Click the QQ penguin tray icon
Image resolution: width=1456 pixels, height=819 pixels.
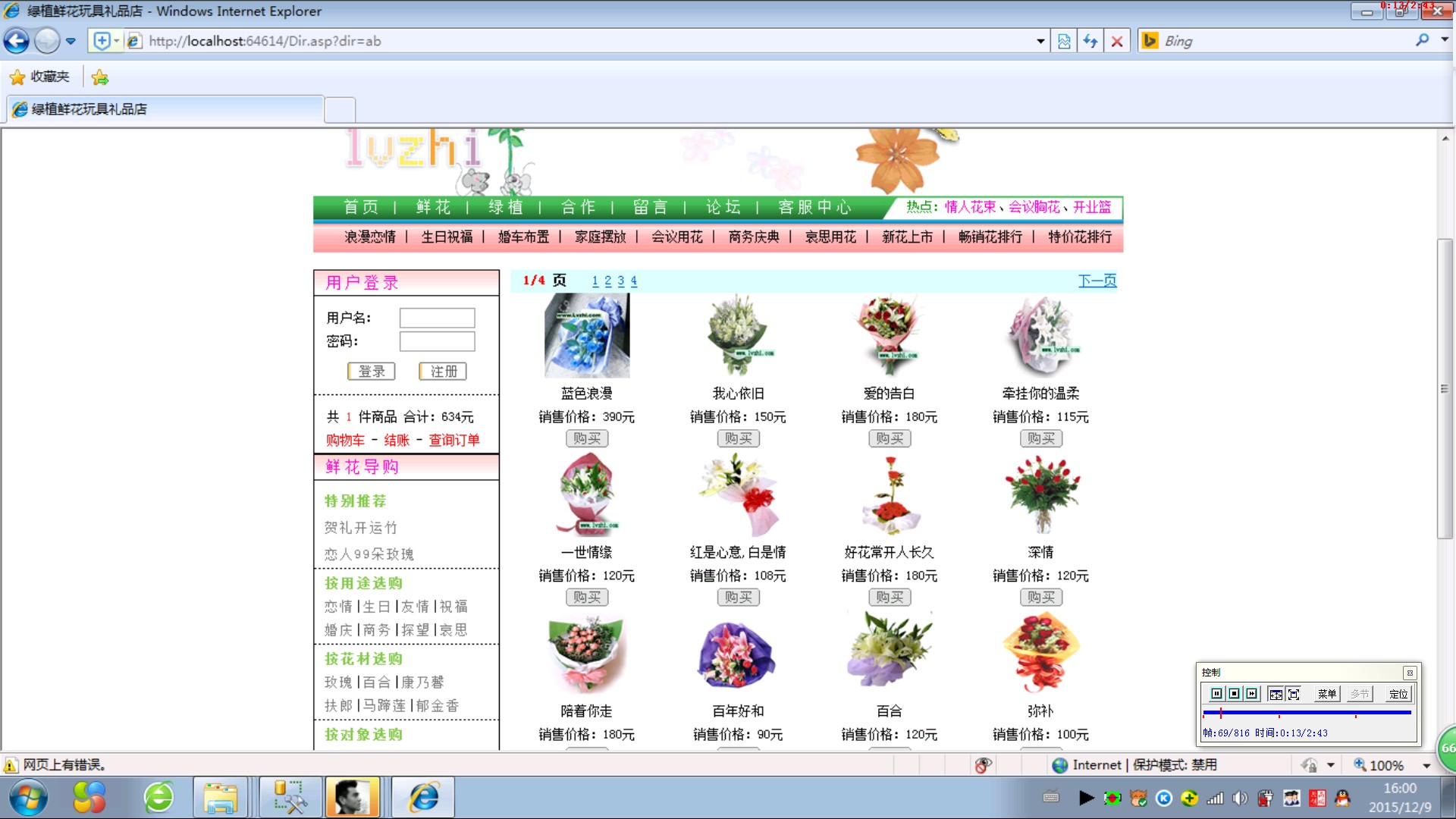tap(1342, 798)
